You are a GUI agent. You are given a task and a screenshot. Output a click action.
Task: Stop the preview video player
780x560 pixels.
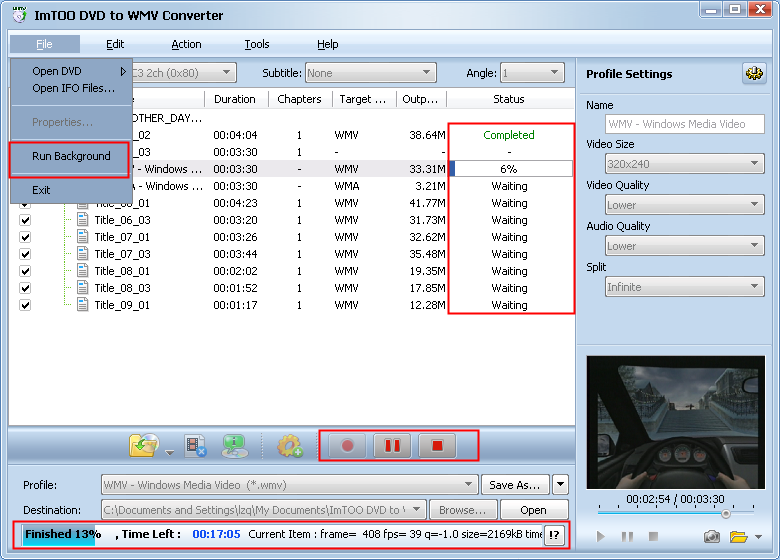(x=654, y=536)
